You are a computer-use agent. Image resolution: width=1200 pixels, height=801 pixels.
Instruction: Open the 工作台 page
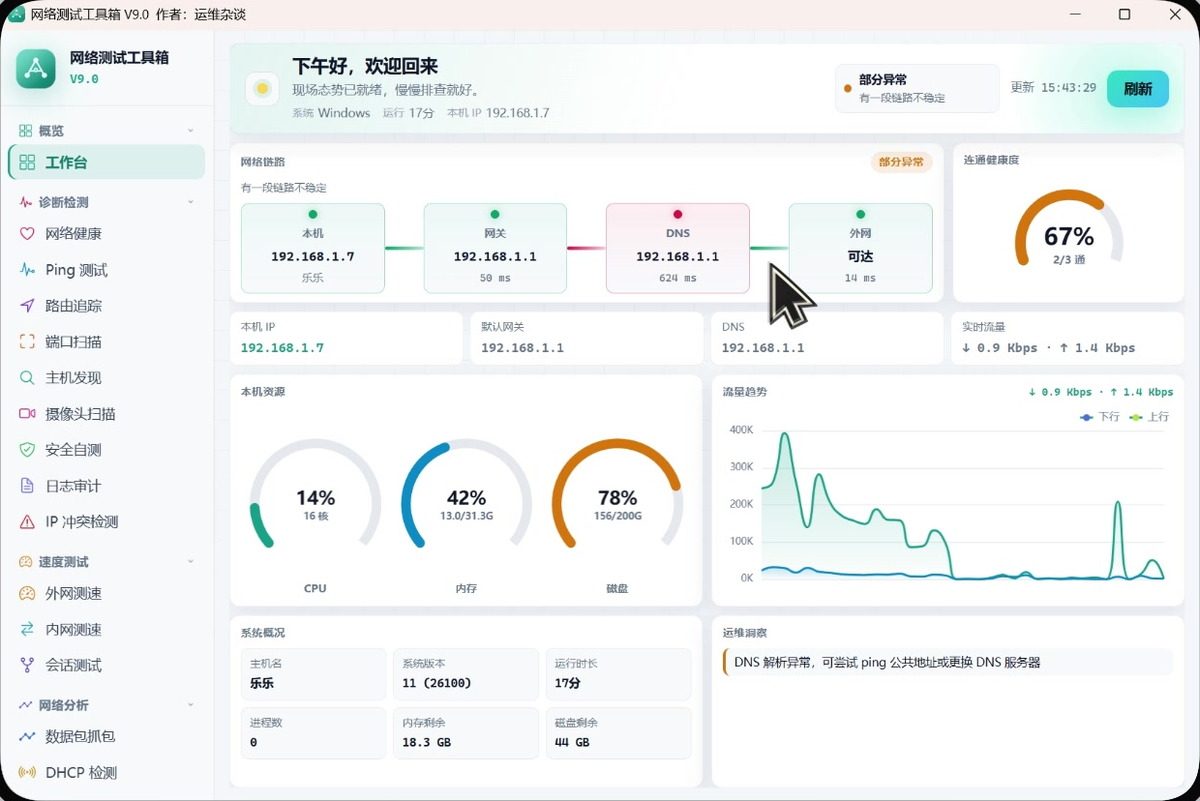(106, 162)
